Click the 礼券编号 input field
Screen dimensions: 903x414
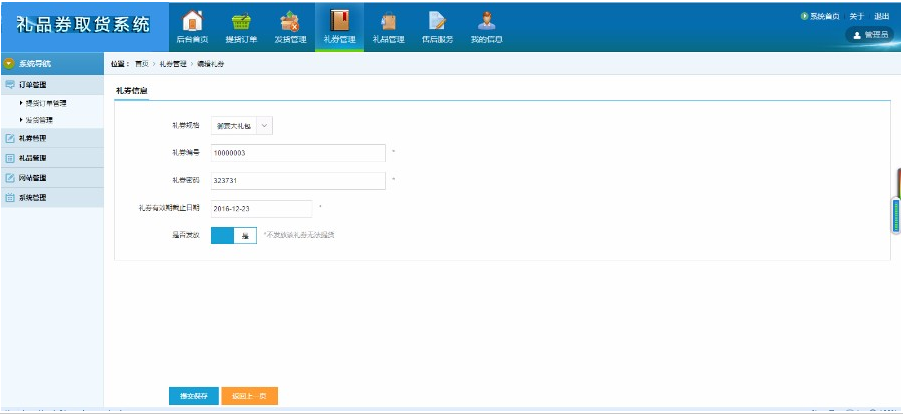(298, 153)
